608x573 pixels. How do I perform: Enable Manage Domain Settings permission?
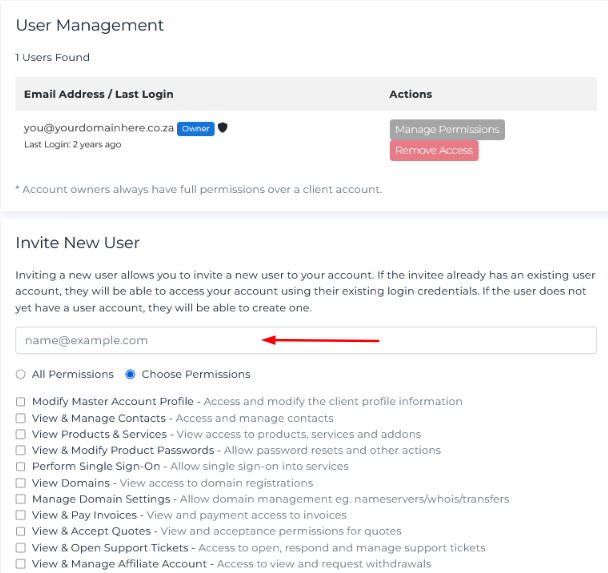pos(21,499)
